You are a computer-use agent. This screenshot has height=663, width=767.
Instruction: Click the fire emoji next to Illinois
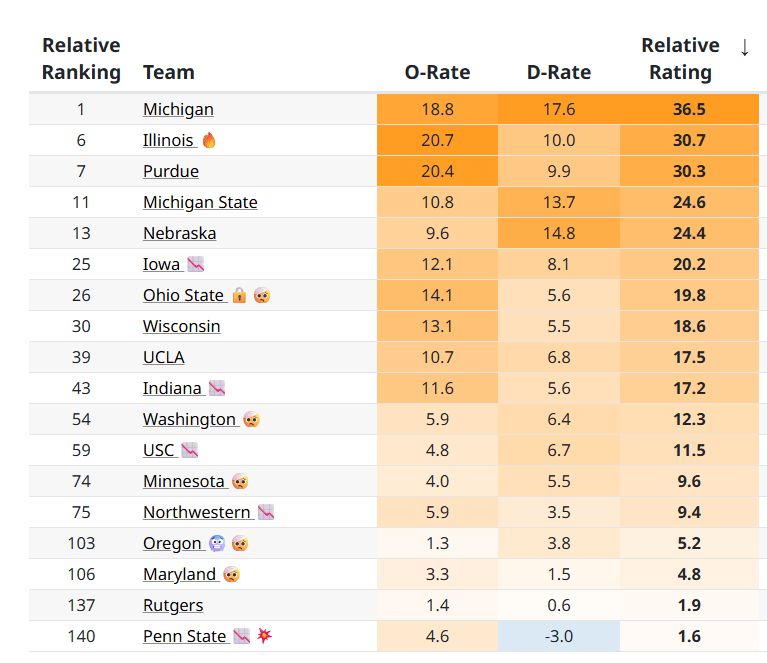(x=209, y=140)
